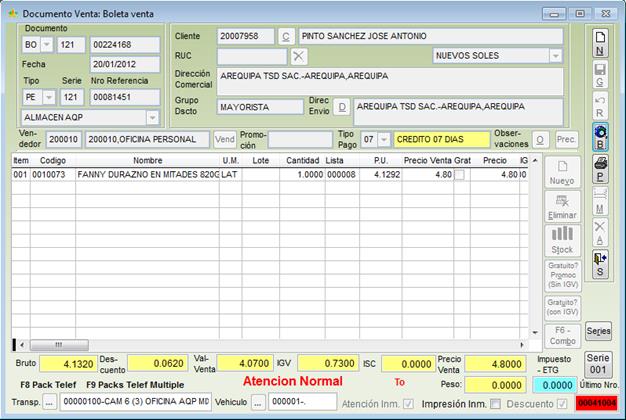The image size is (626, 420).
Task: Click the CREDITO 07 DIAS field
Action: coord(442,139)
